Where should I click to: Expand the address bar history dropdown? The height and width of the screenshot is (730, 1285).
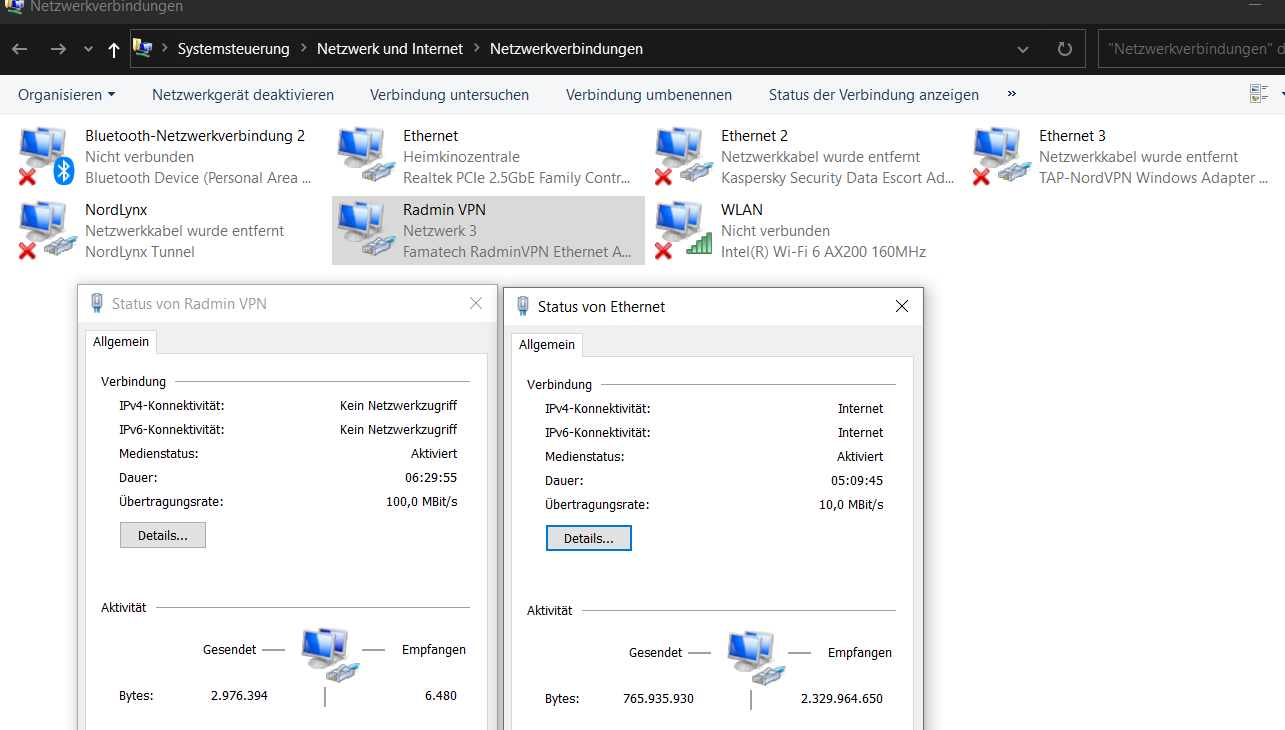point(1022,49)
